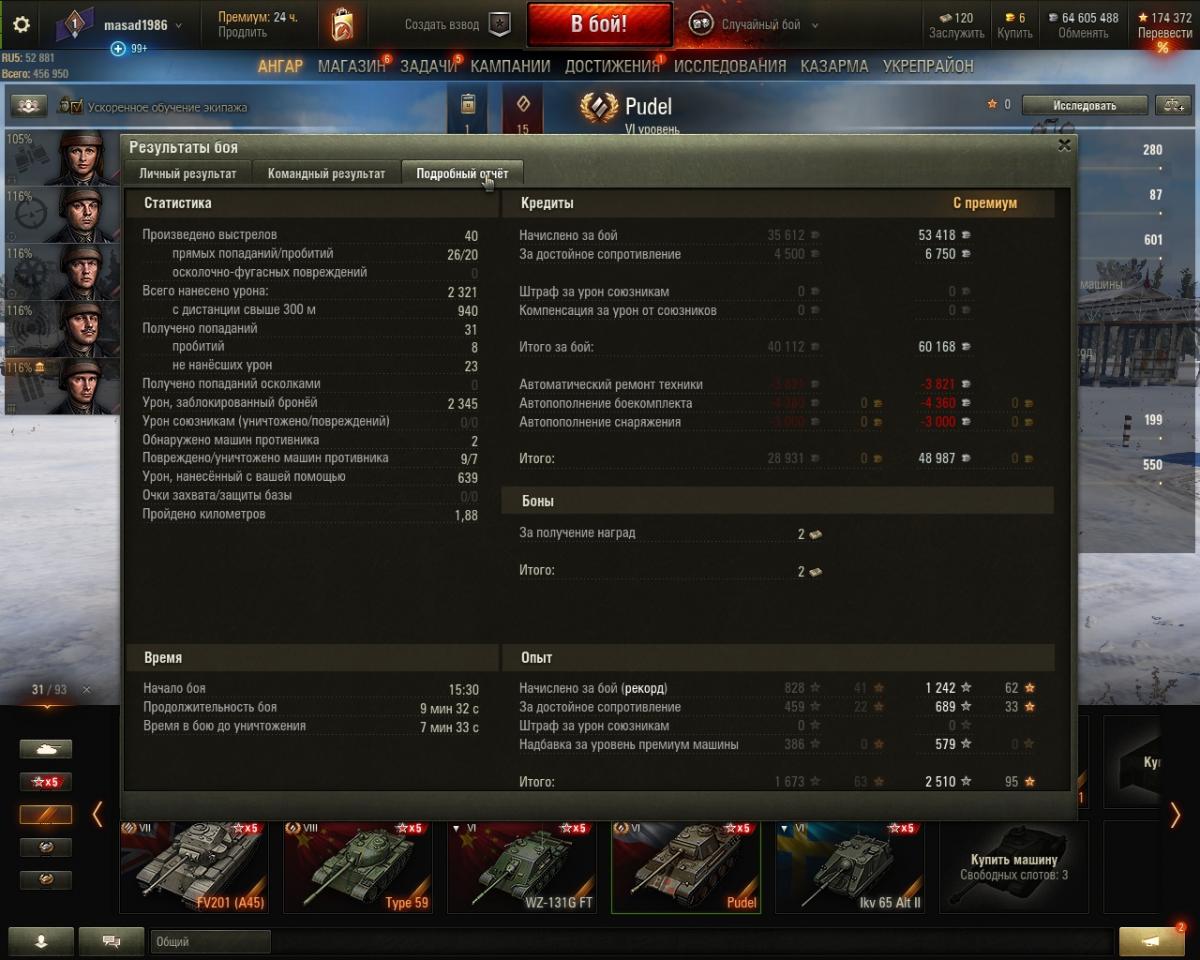Toggle the tank type carousel filter
Viewport: 1200px width, 960px height.
(x=46, y=749)
